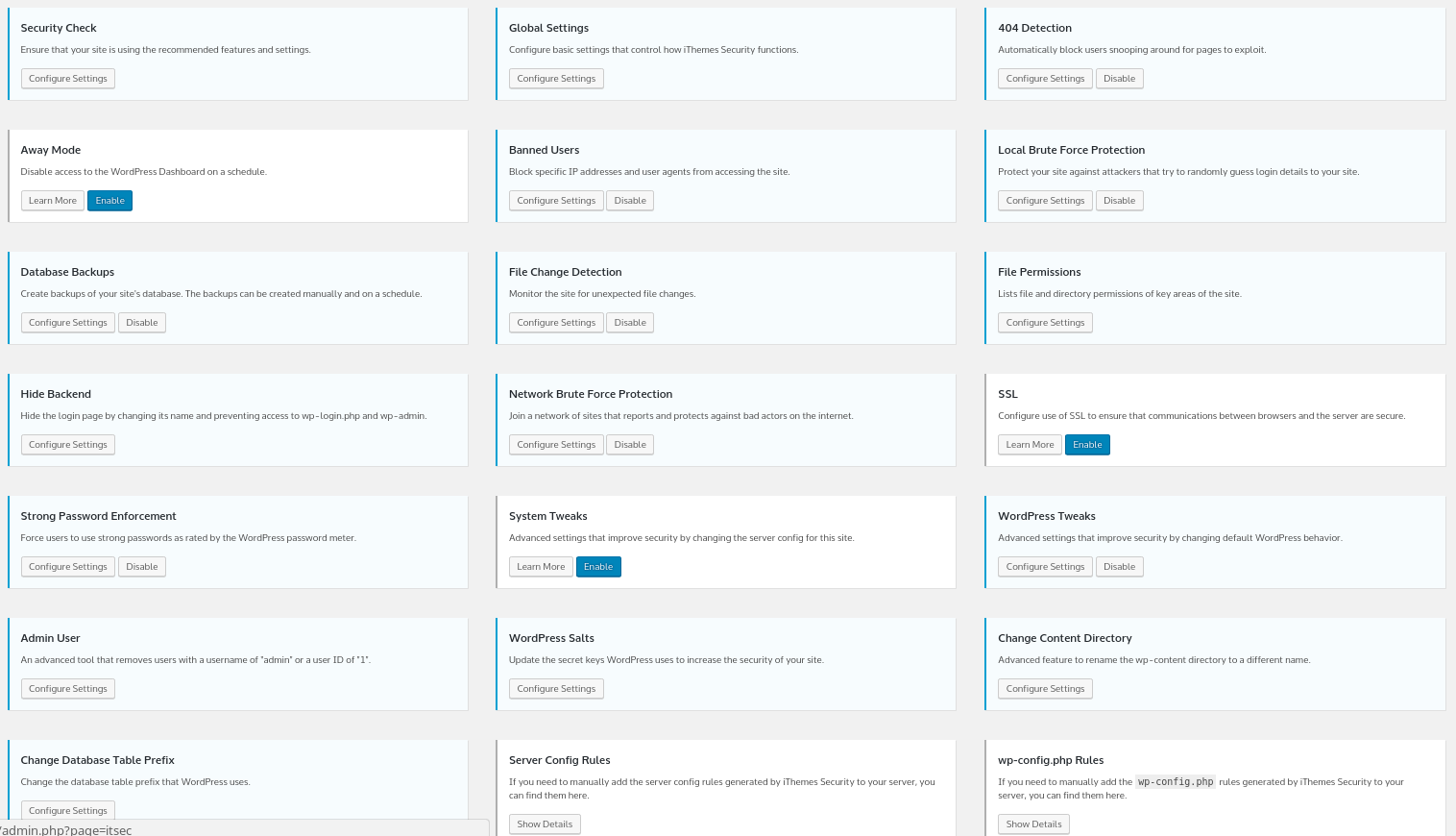The height and width of the screenshot is (836, 1456).
Task: Configure Security Check settings
Action: pyautogui.click(x=67, y=78)
